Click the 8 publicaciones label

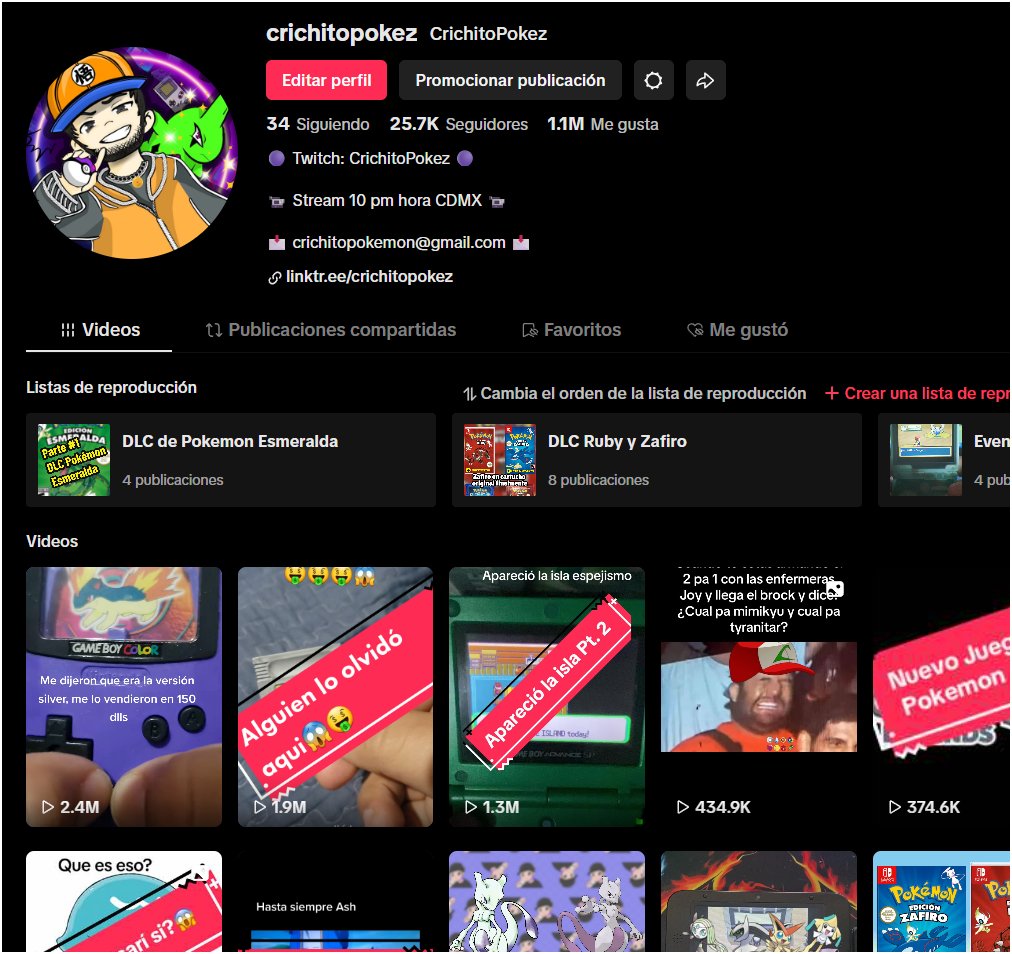(x=598, y=480)
